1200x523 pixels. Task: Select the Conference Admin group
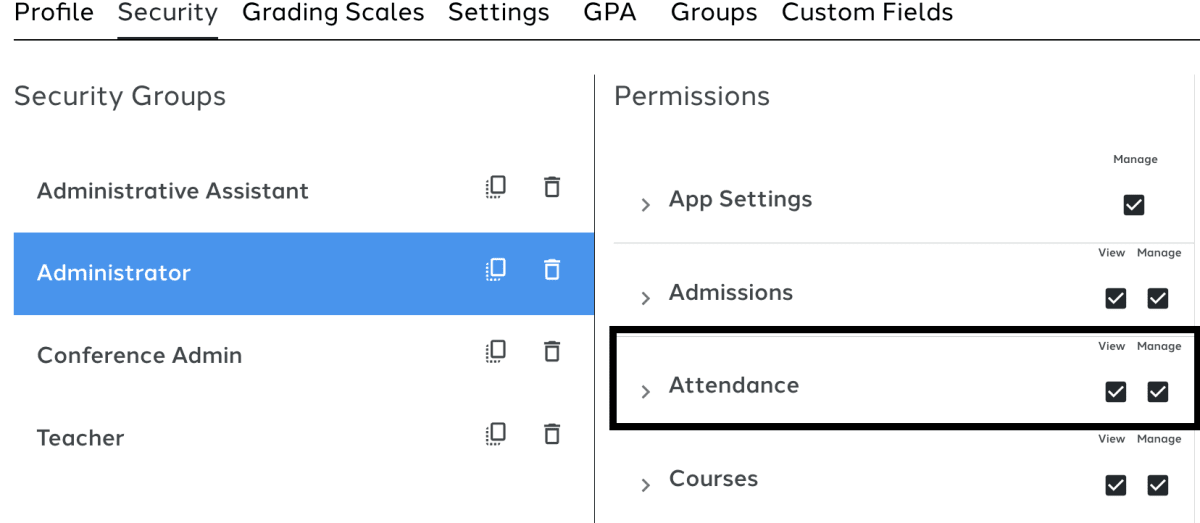[304, 355]
